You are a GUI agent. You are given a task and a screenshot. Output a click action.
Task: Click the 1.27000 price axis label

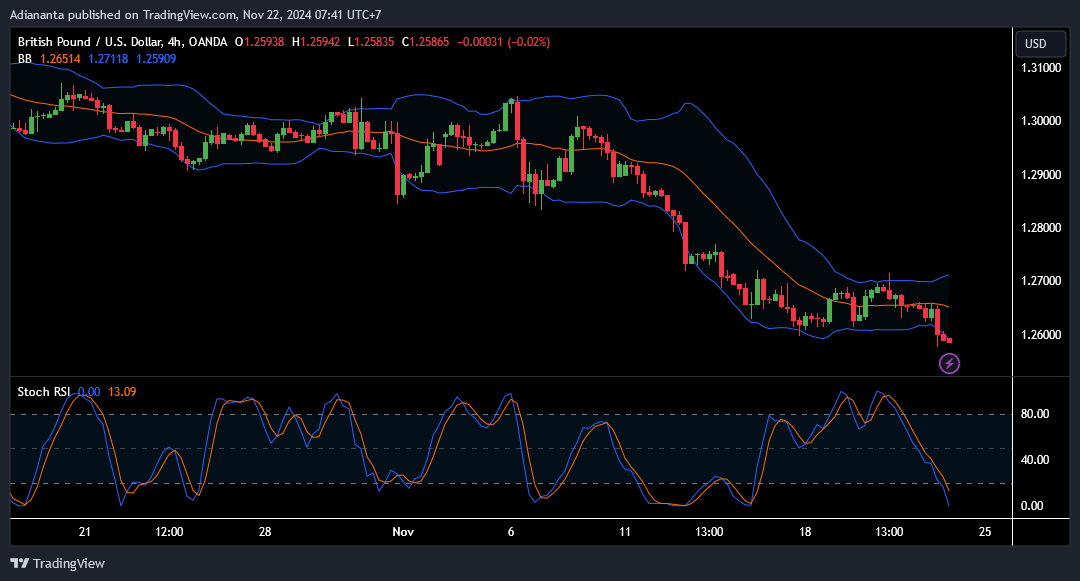[1041, 281]
